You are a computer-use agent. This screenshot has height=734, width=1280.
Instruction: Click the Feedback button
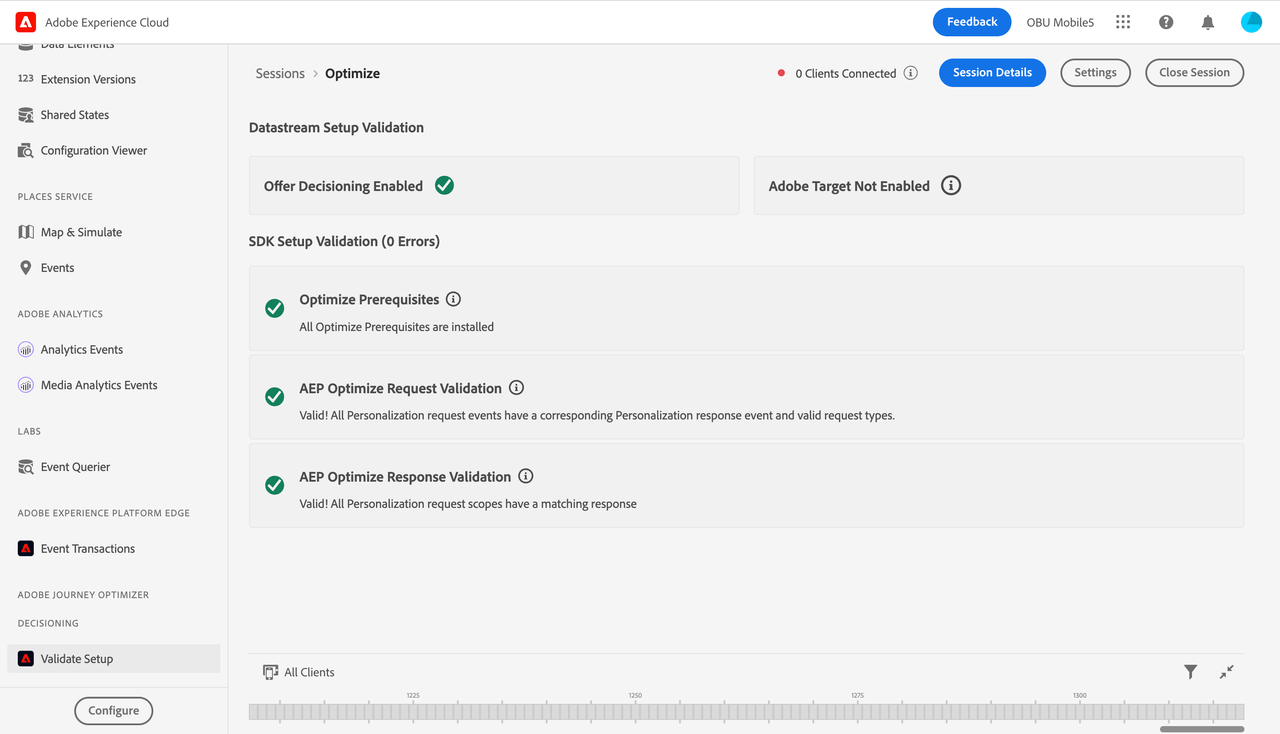pyautogui.click(x=972, y=22)
